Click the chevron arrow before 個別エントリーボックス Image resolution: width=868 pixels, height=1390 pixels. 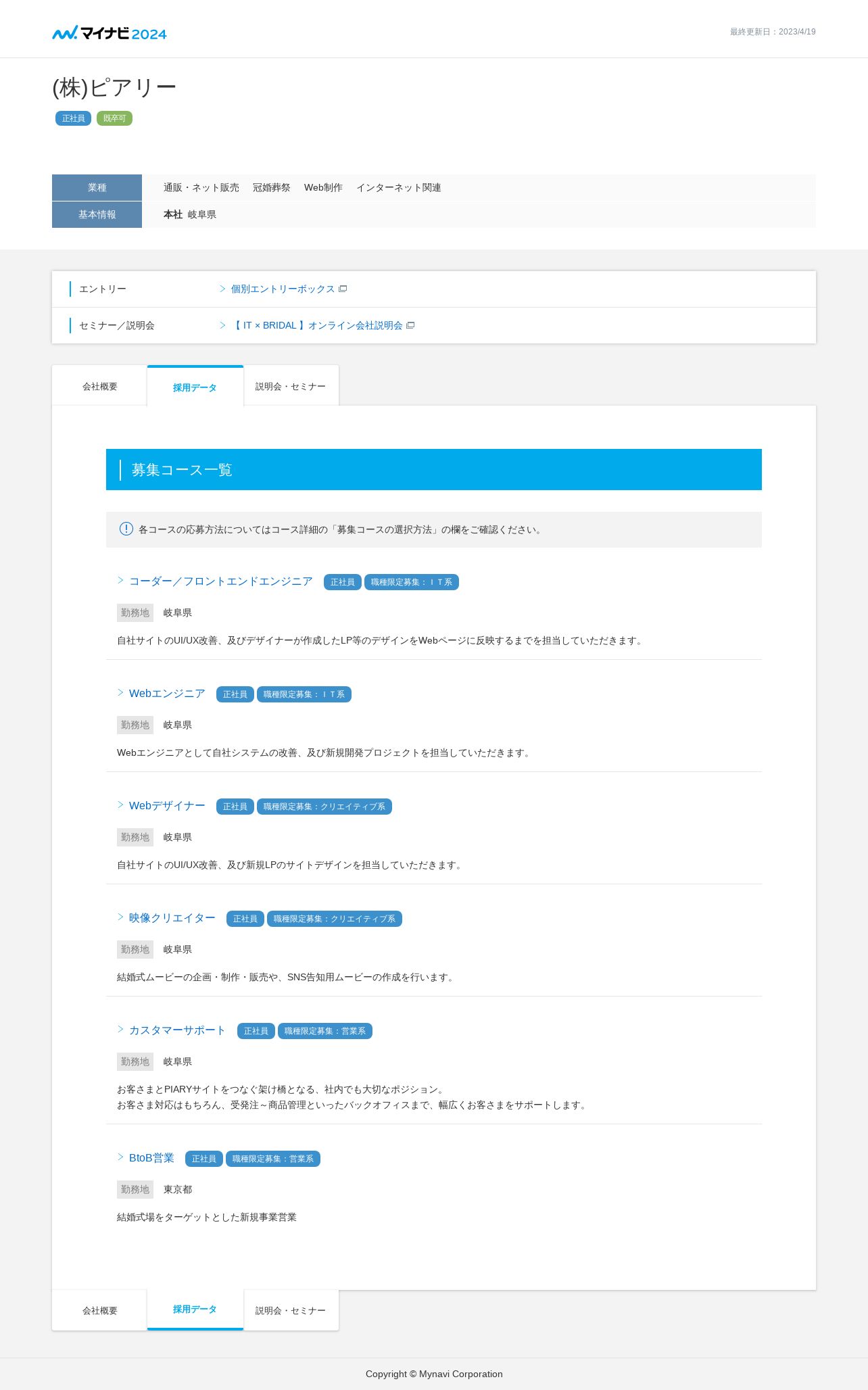click(x=222, y=289)
